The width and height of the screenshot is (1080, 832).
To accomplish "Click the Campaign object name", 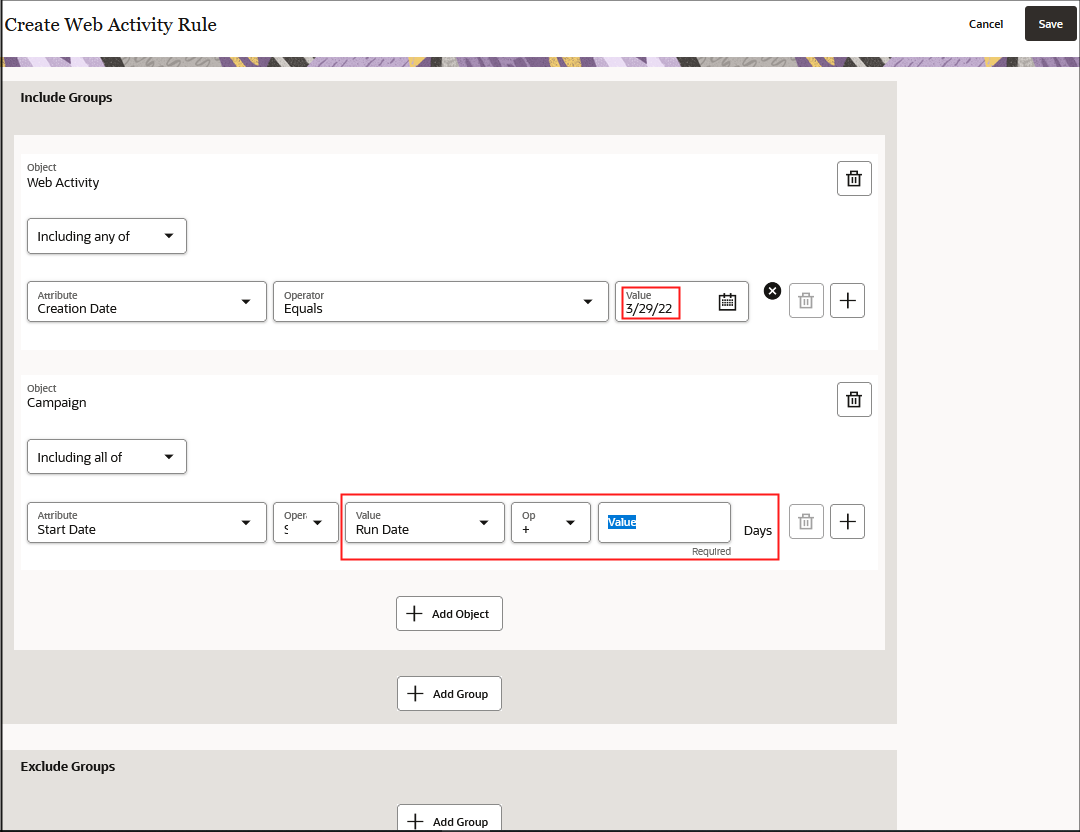I will (56, 403).
